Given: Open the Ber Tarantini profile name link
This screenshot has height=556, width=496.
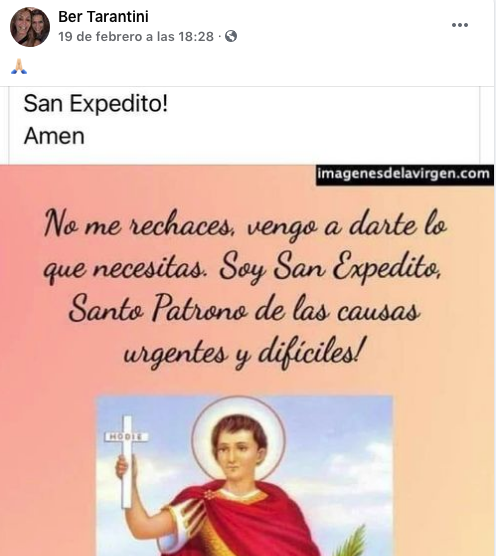Looking at the screenshot, I should pos(103,17).
